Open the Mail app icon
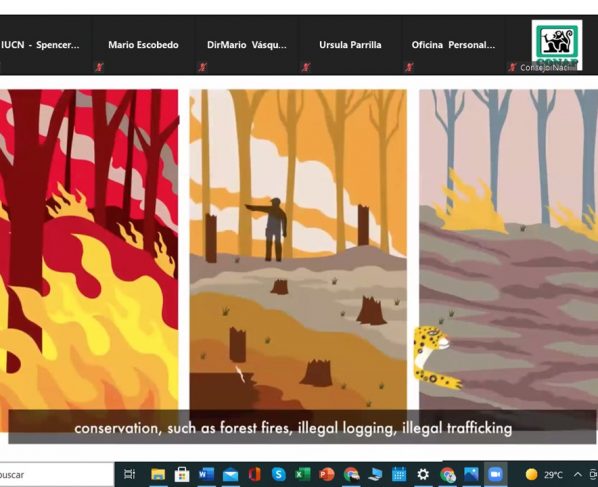The height and width of the screenshot is (487, 598). [x=230, y=475]
